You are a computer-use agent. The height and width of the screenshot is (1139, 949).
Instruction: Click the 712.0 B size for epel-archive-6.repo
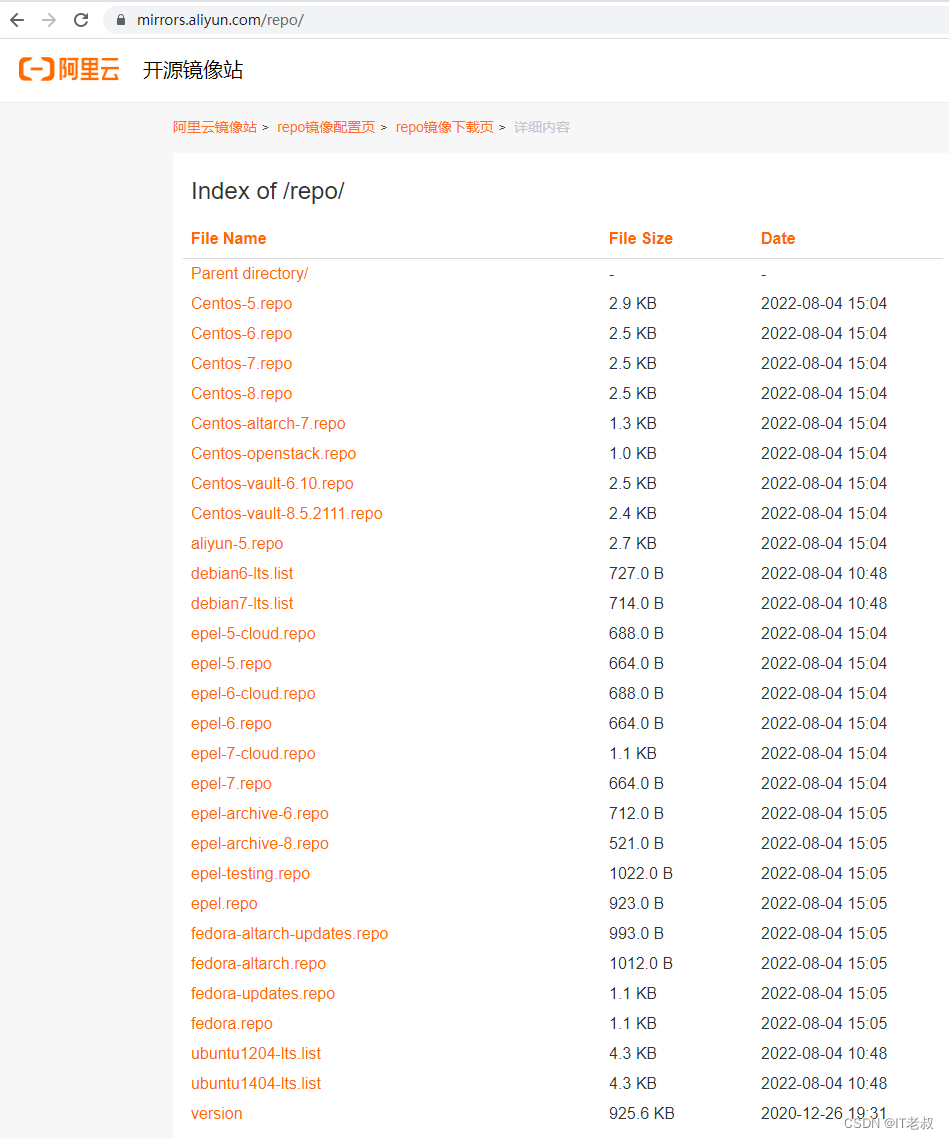pos(637,814)
